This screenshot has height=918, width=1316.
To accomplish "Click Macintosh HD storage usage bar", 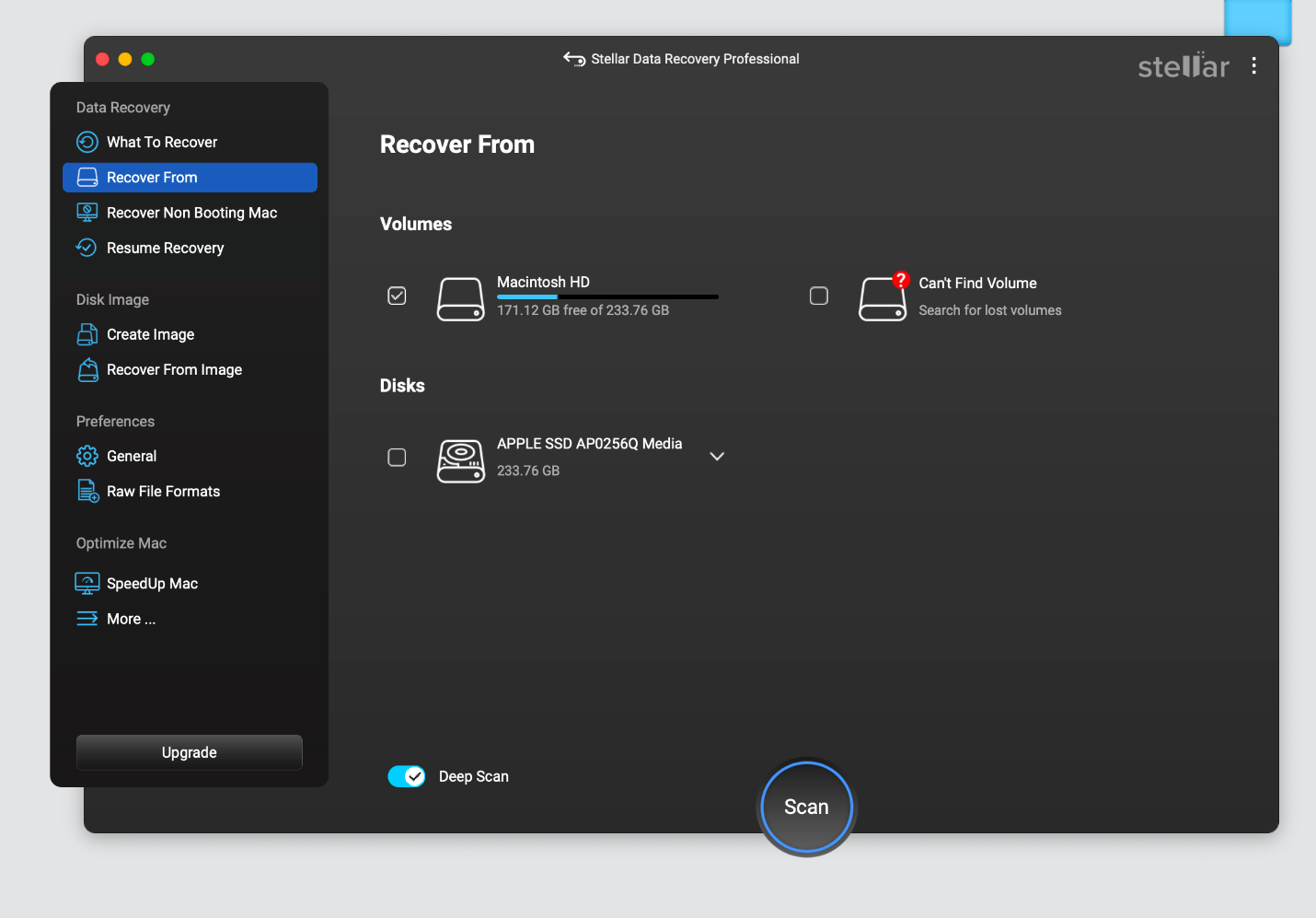I will click(x=607, y=296).
